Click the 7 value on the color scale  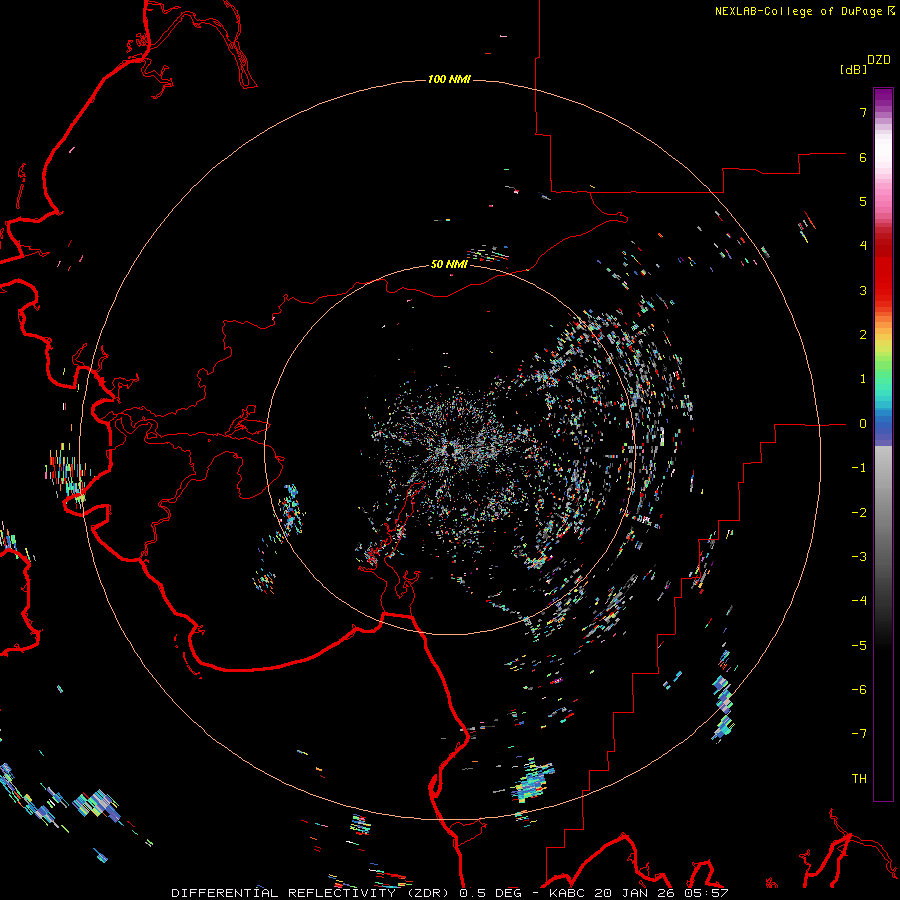point(863,112)
